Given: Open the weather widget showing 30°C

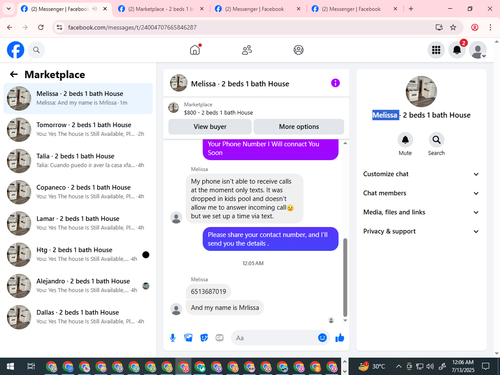Looking at the screenshot, I should 371,367.
